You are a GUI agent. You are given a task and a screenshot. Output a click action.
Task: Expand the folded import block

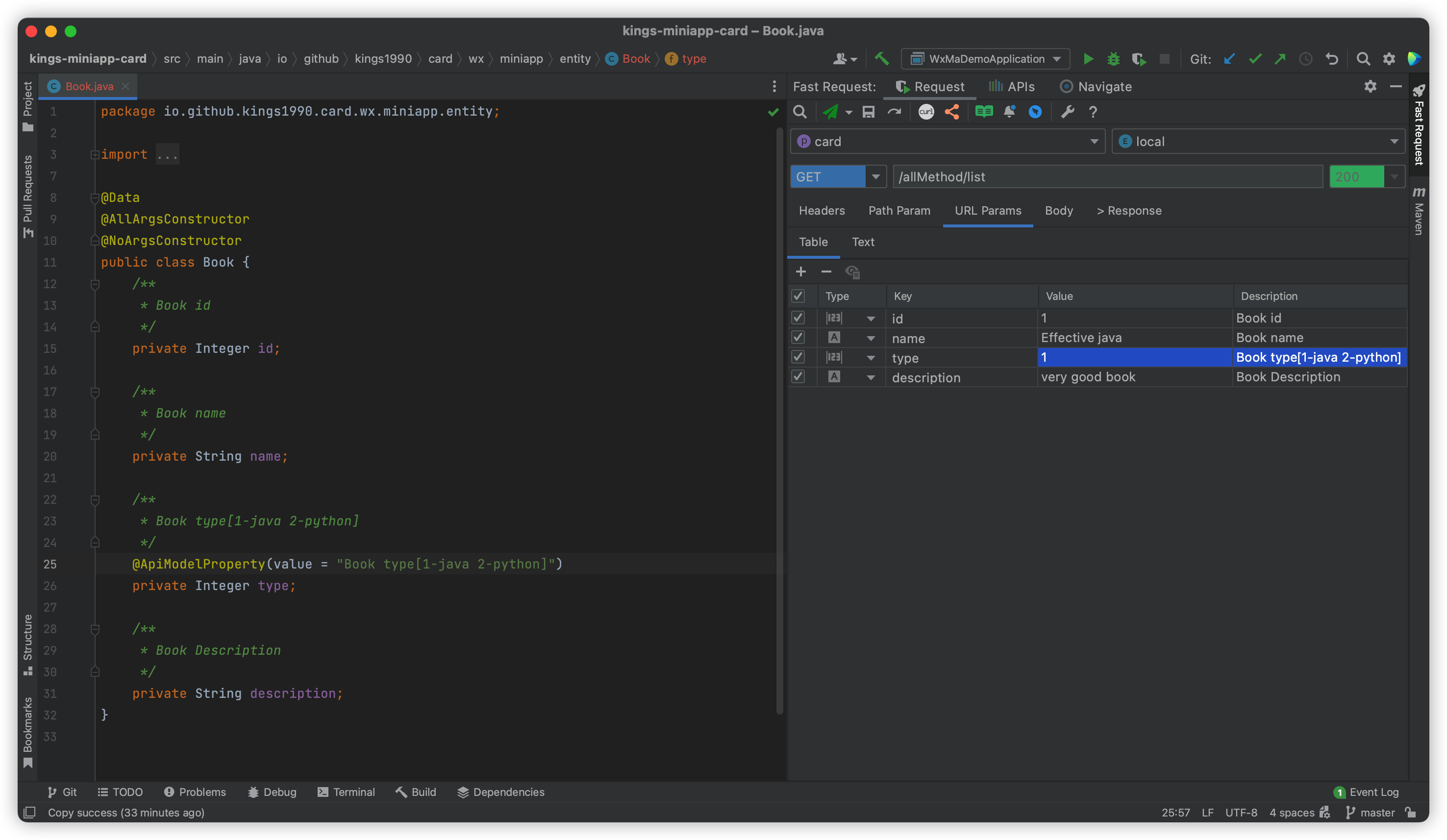[95, 154]
